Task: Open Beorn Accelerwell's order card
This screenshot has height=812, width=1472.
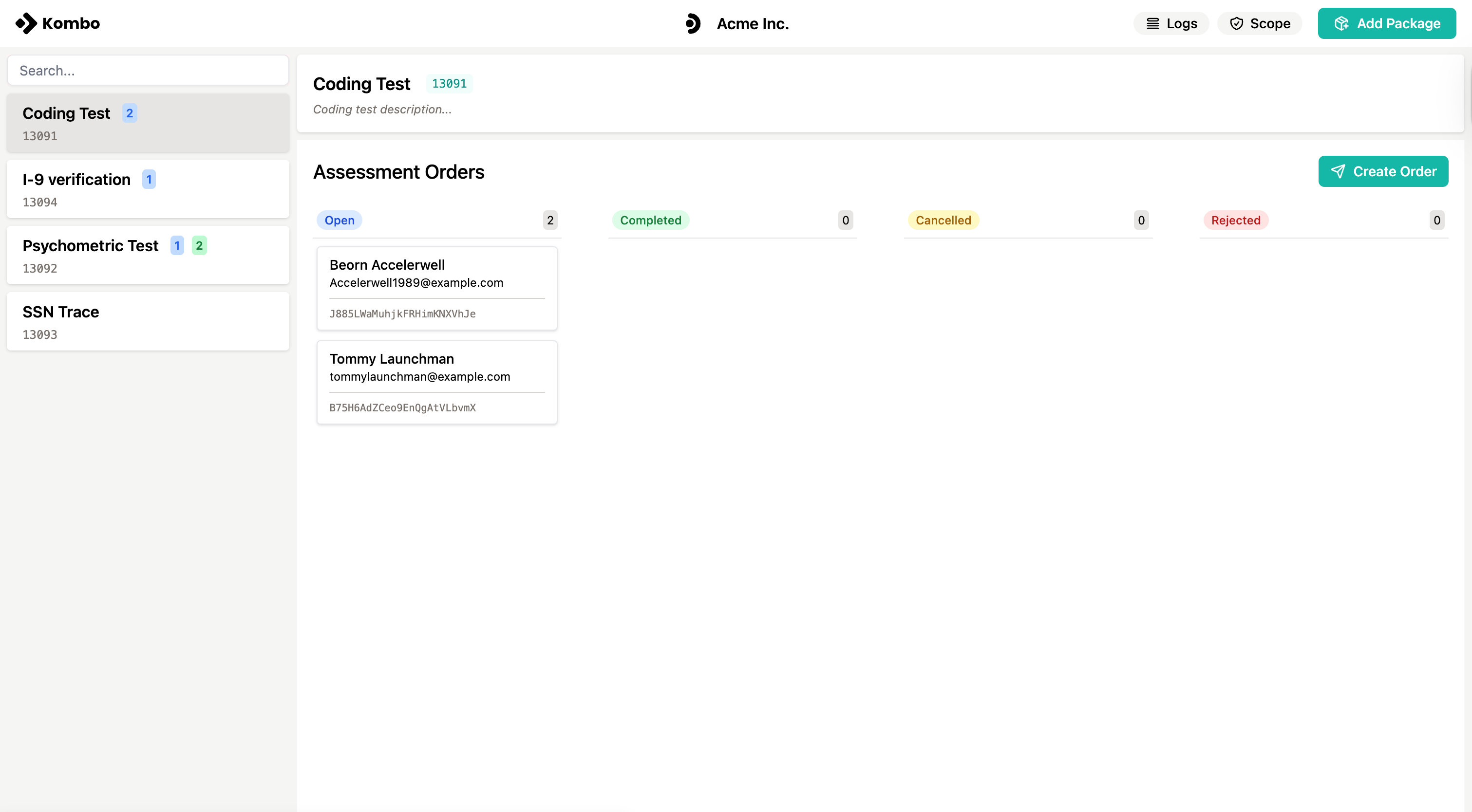Action: point(436,288)
